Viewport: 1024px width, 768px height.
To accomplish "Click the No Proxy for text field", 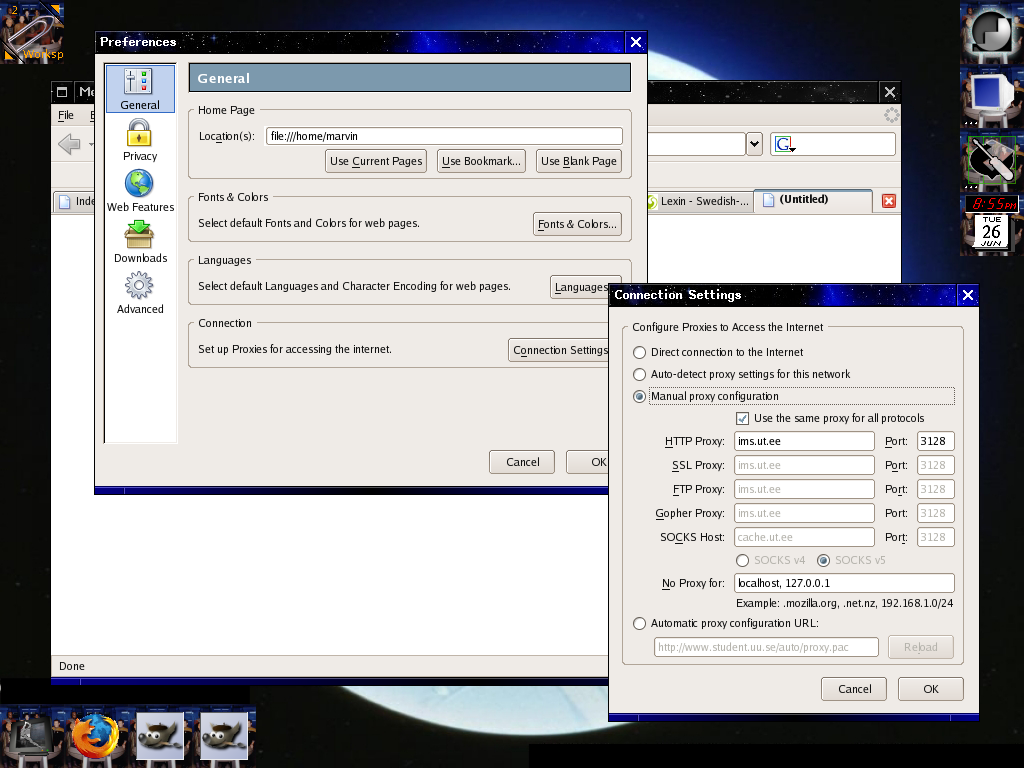I will (843, 583).
